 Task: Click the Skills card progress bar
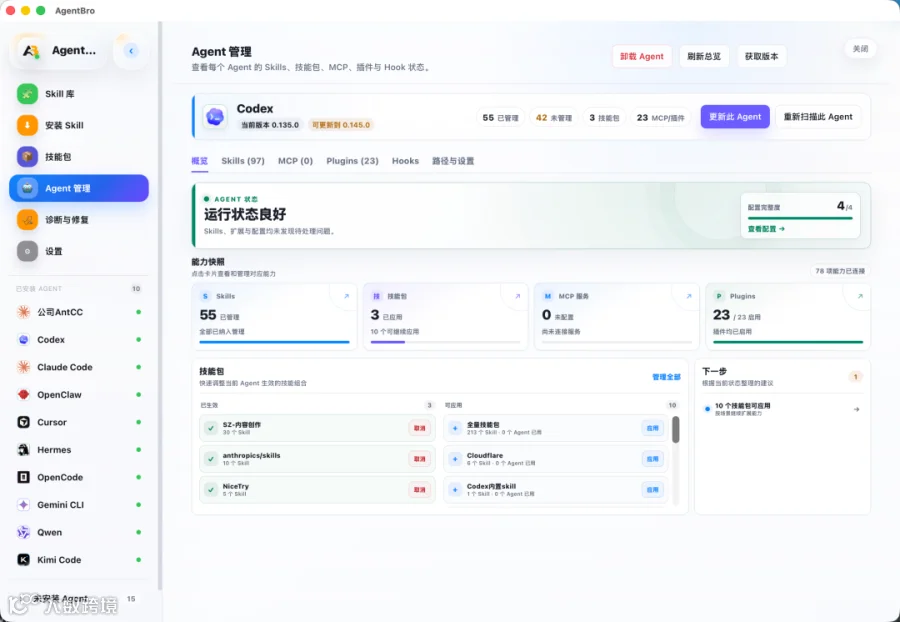click(274, 342)
